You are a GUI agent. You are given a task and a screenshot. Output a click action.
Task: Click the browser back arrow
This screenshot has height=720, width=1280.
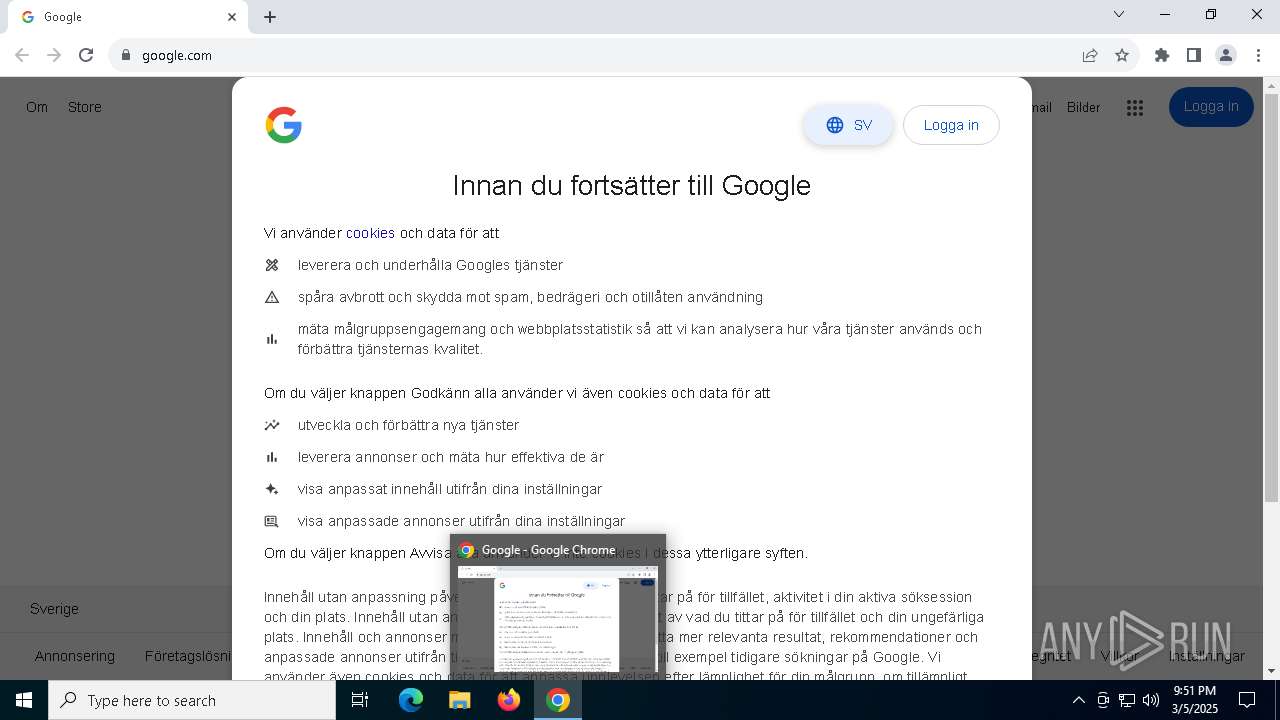[x=22, y=55]
